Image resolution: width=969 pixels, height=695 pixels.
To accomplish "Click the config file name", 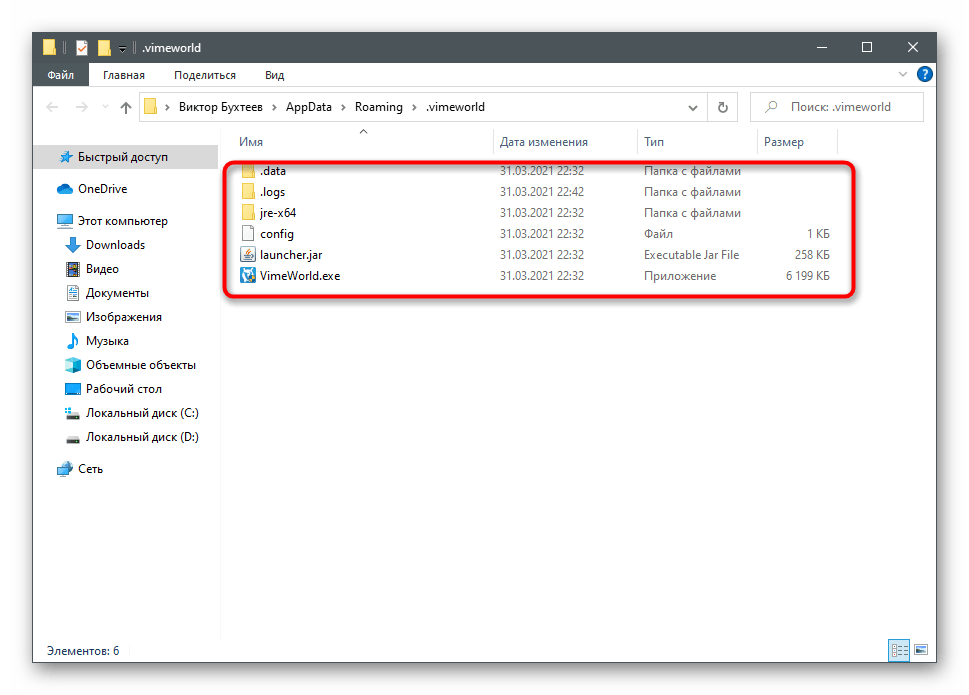I will [277, 234].
